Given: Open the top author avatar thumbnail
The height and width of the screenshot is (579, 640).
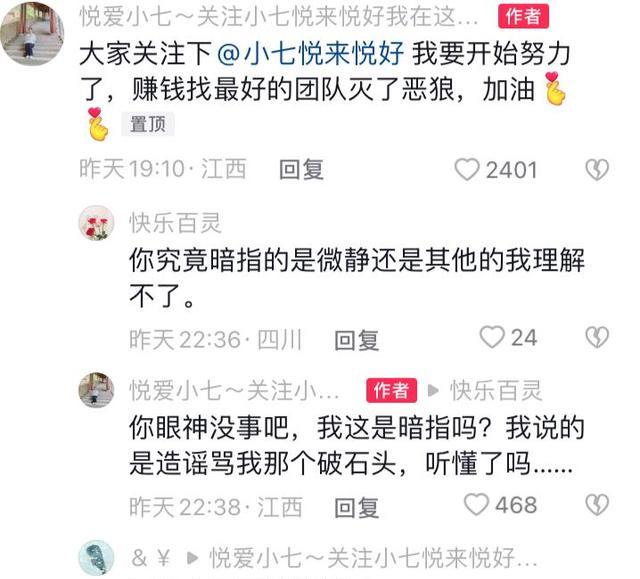Looking at the screenshot, I should [x=31, y=33].
